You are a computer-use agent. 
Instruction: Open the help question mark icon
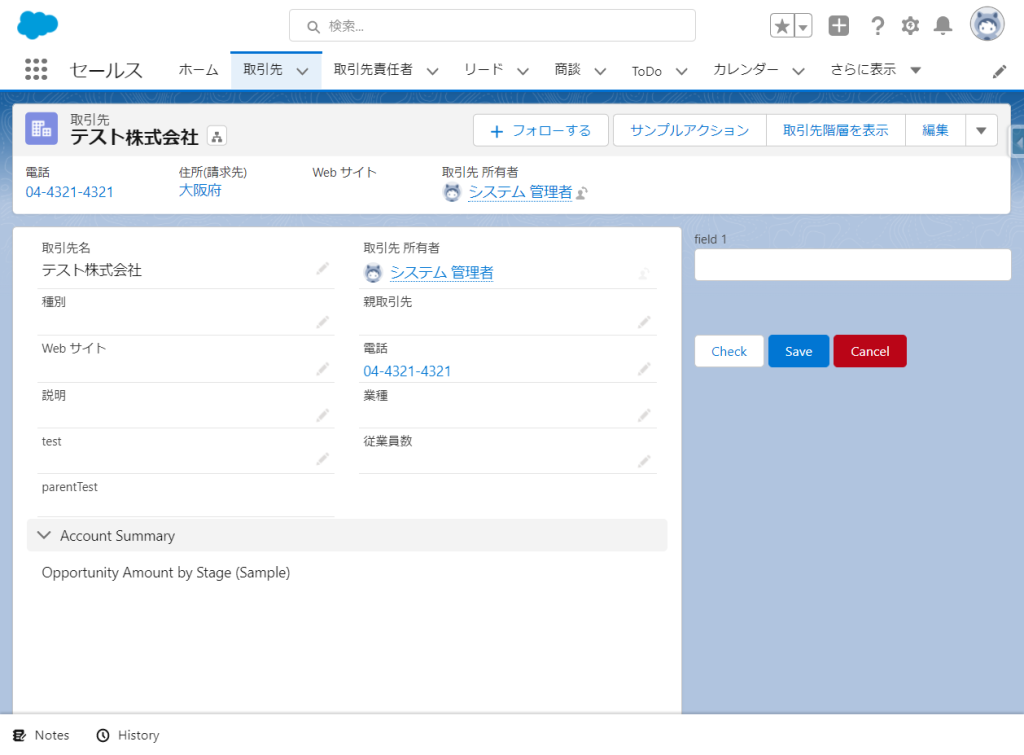click(877, 25)
